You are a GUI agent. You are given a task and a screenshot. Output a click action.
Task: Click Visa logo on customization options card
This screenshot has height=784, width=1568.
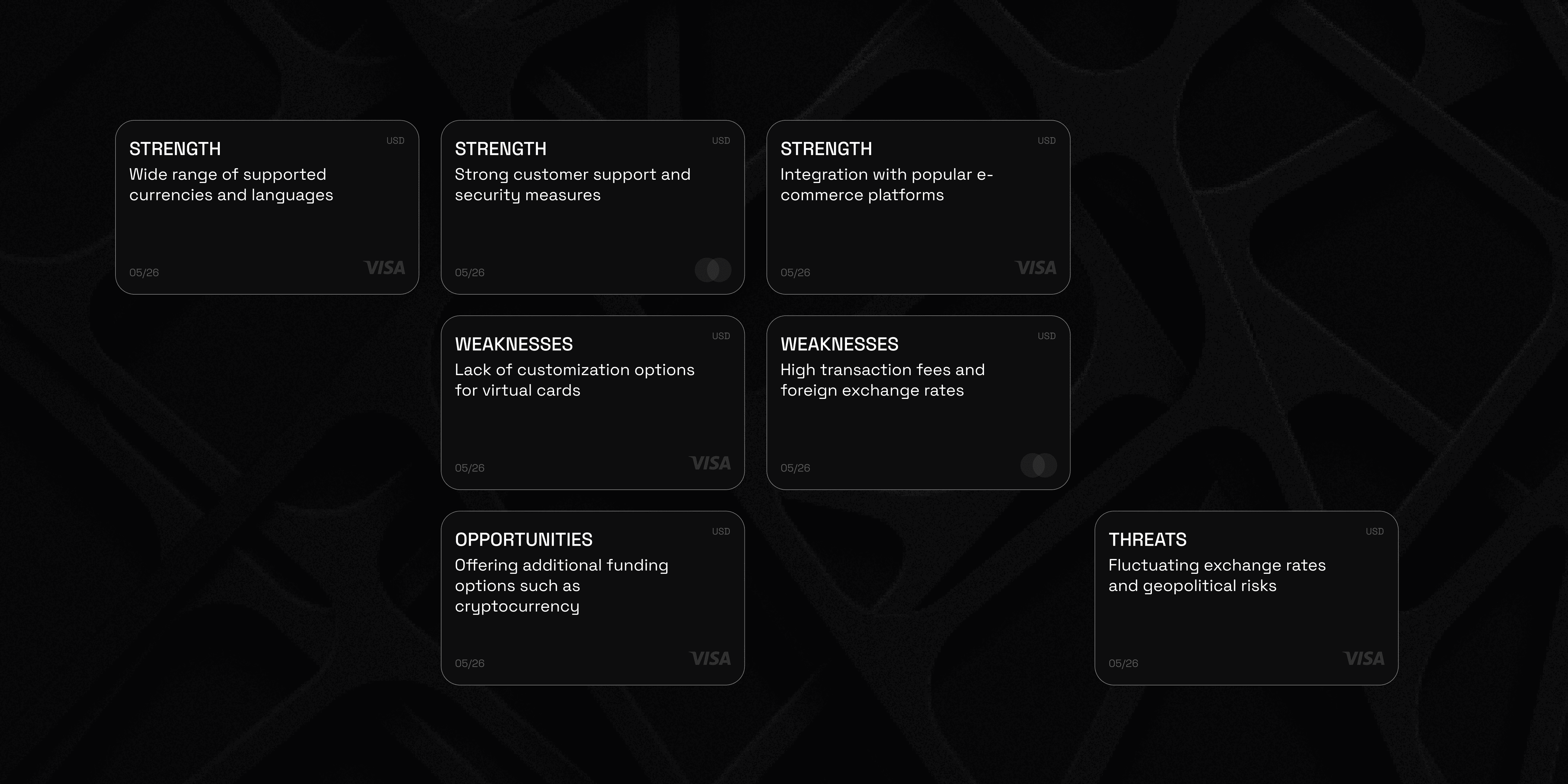pyautogui.click(x=710, y=463)
